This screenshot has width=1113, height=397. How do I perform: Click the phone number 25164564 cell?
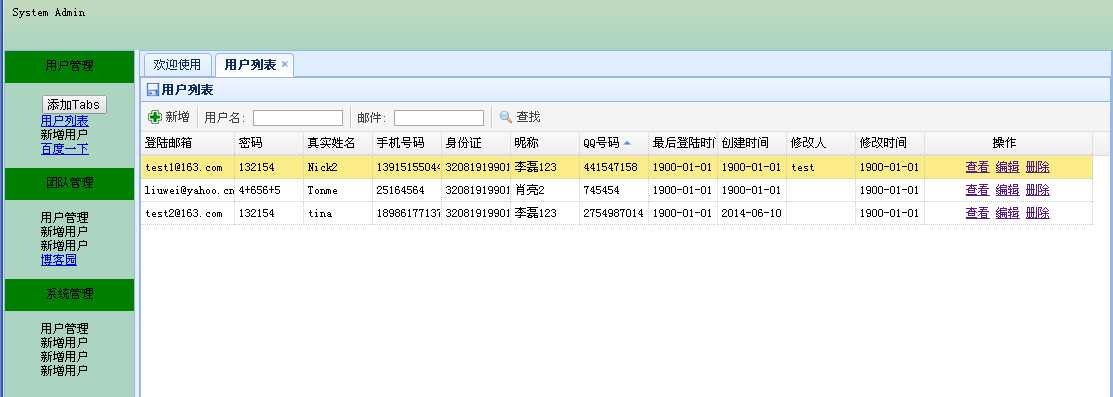pos(407,190)
